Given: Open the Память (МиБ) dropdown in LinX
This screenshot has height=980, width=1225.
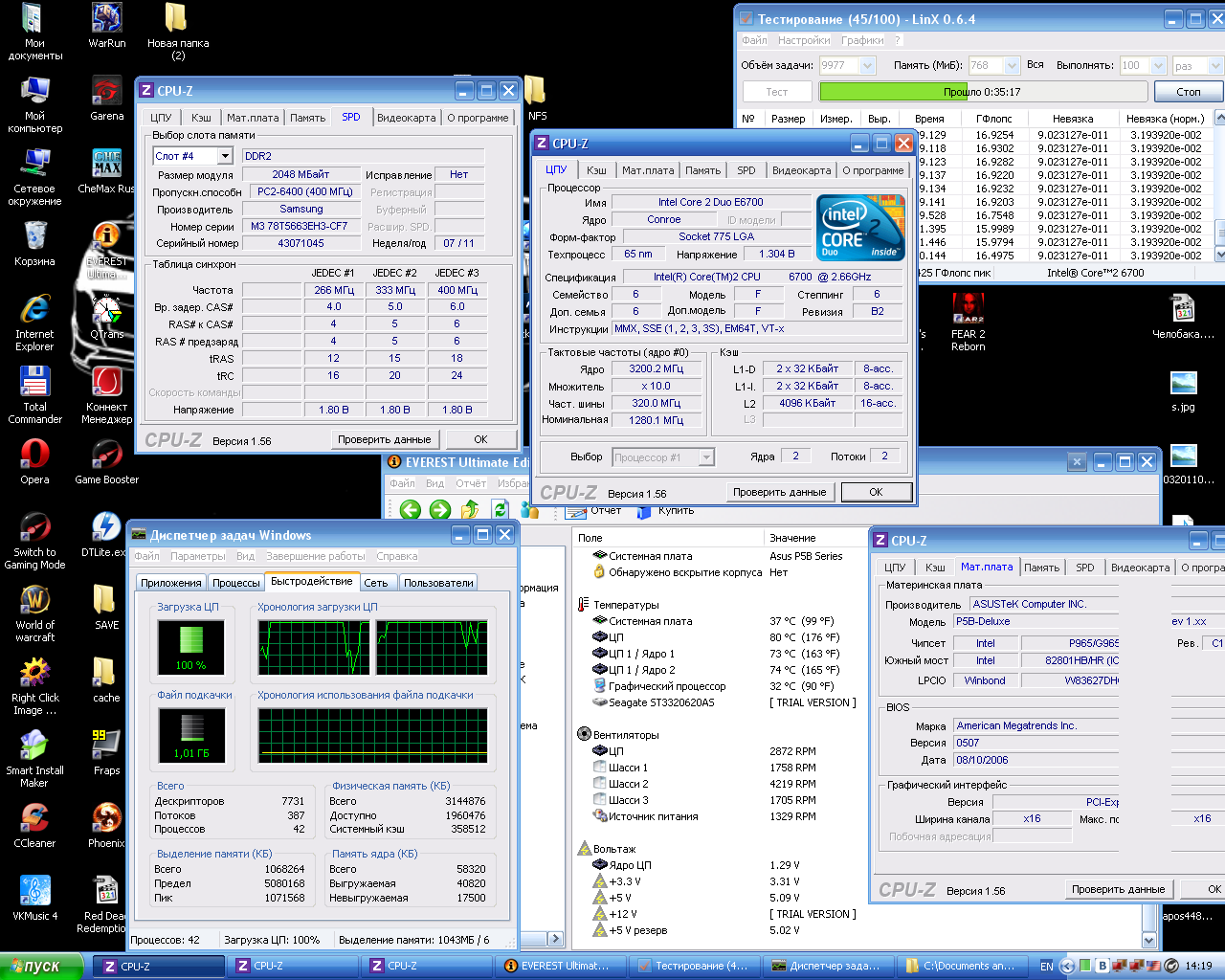Looking at the screenshot, I should point(1012,65).
